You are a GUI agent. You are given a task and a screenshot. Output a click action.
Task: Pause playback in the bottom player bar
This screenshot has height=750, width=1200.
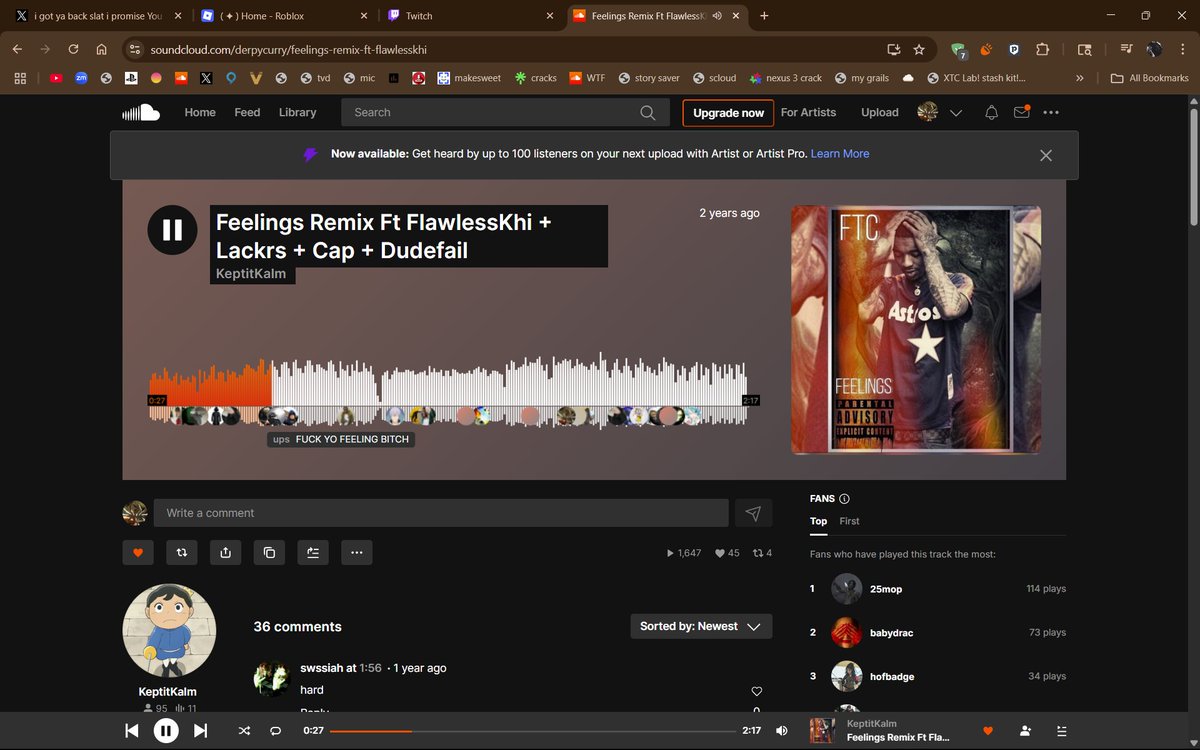pos(166,731)
